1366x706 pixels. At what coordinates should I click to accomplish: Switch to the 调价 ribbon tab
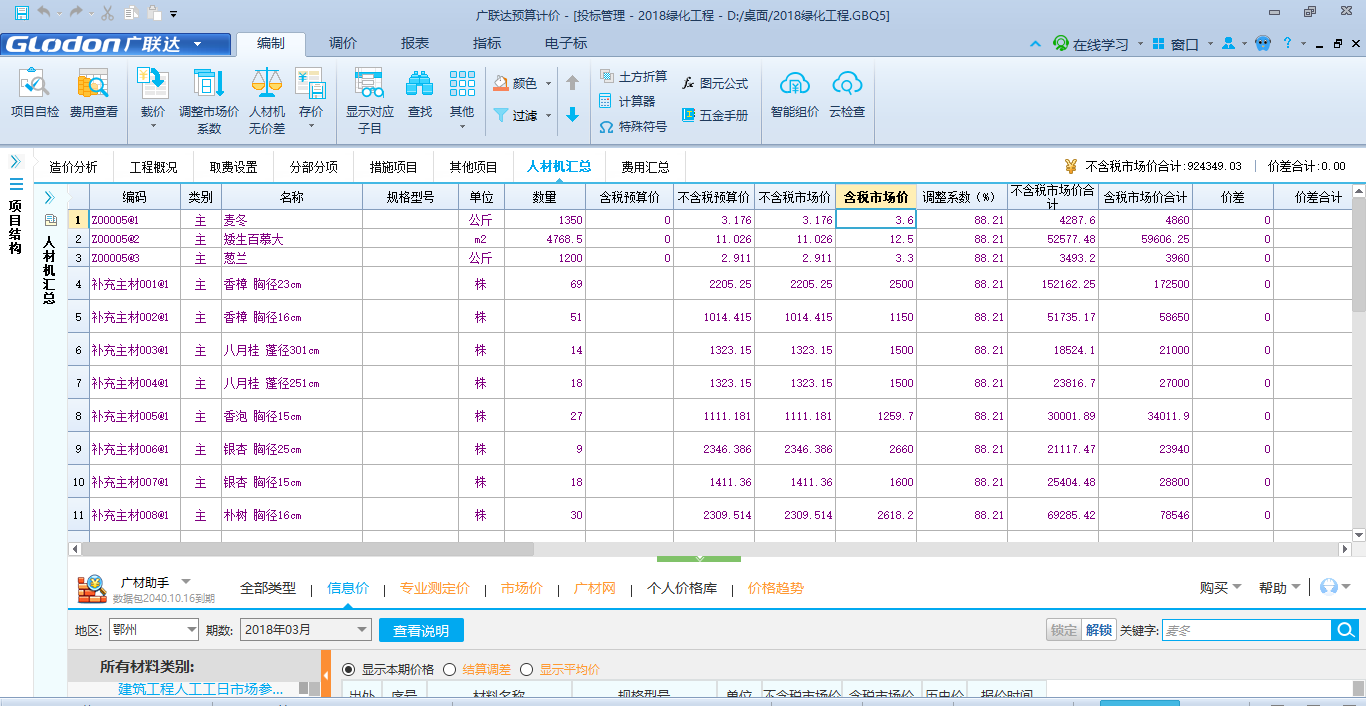pyautogui.click(x=343, y=44)
